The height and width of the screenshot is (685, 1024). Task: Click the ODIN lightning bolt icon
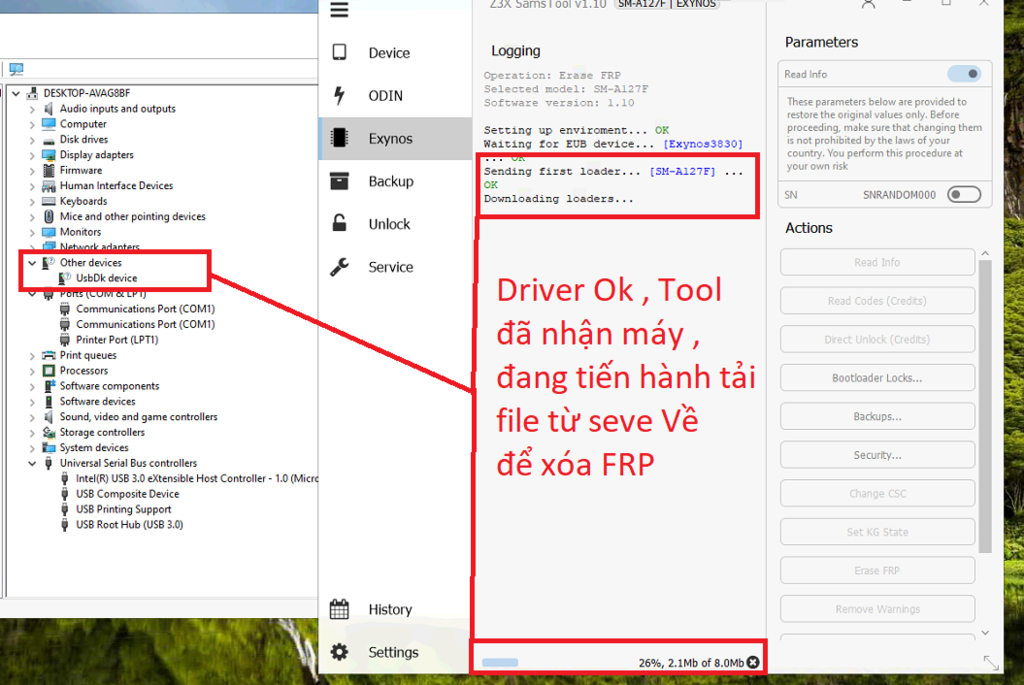click(339, 95)
